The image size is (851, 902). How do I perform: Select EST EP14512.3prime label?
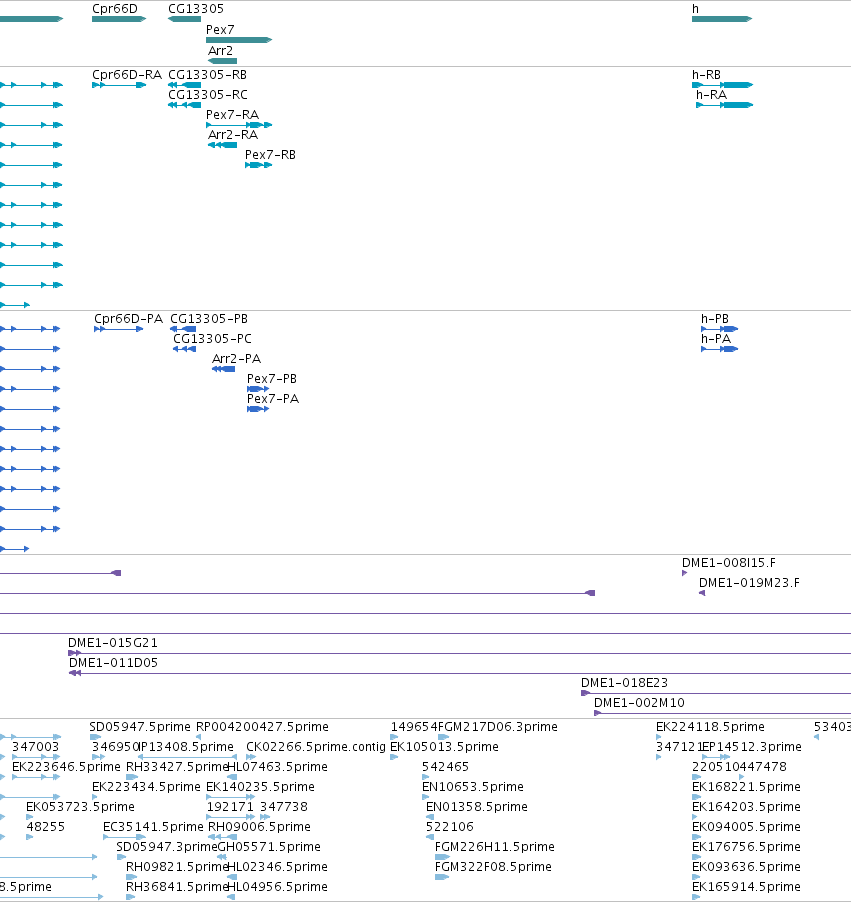751,747
